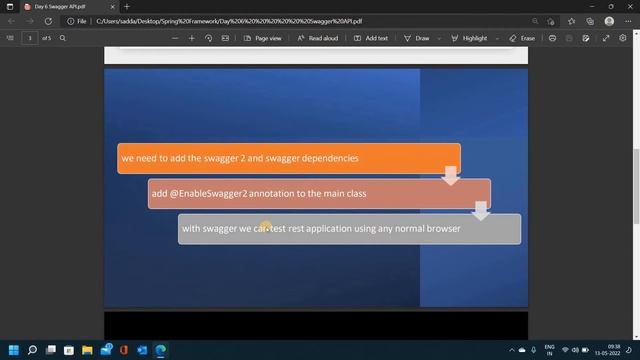Image resolution: width=640 pixels, height=360 pixels.
Task: Expand the Draw tool options dropdown
Action: (439, 38)
